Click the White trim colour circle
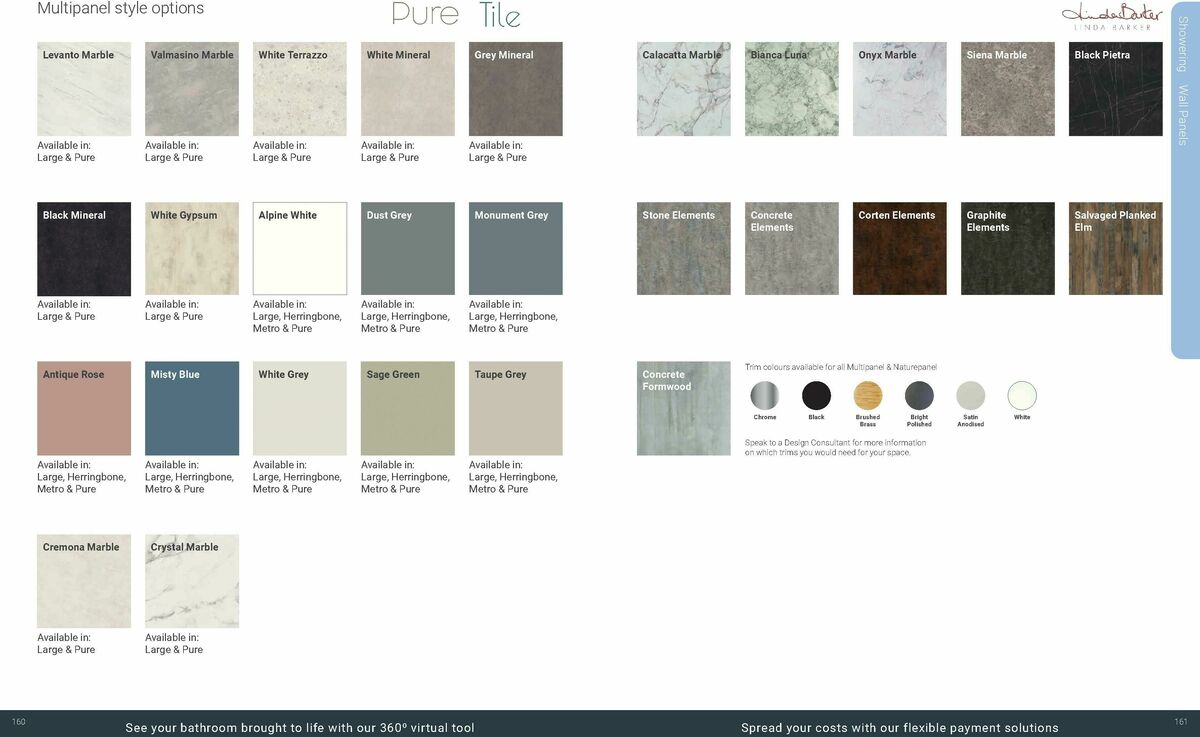The image size is (1200, 737). 1022,396
